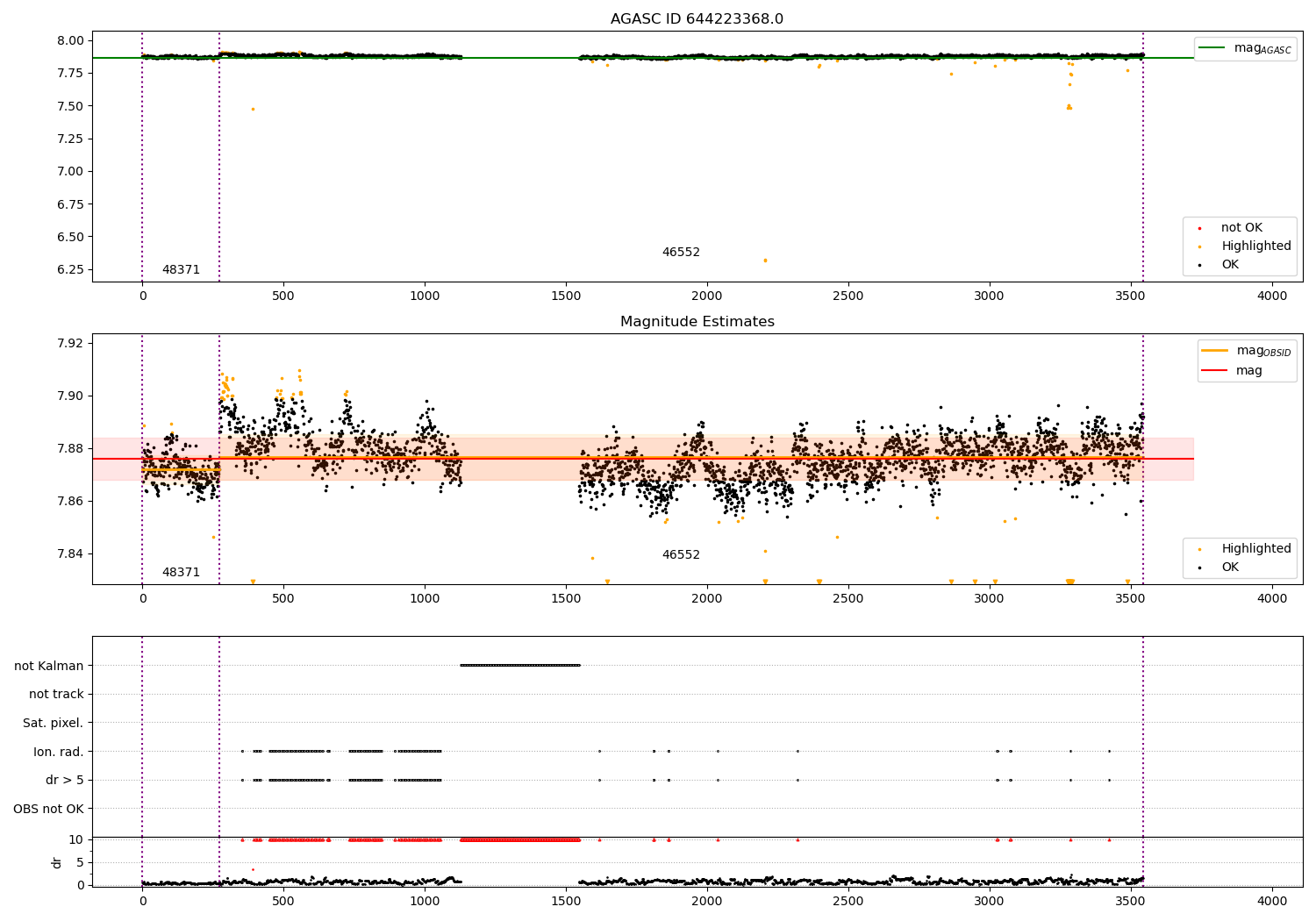The image size is (1316, 921).
Task: Click the 10 tick on dr axis
Action: click(75, 840)
